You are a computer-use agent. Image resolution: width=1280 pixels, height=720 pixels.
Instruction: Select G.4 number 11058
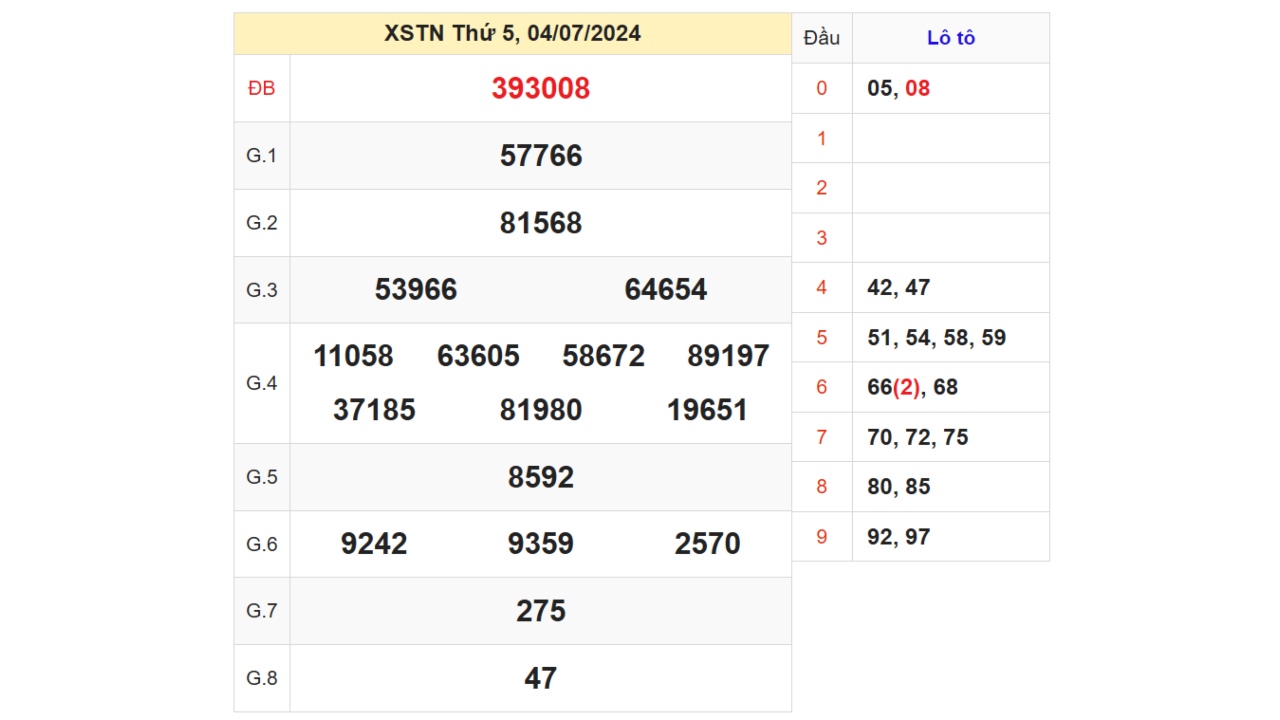pyautogui.click(x=353, y=356)
